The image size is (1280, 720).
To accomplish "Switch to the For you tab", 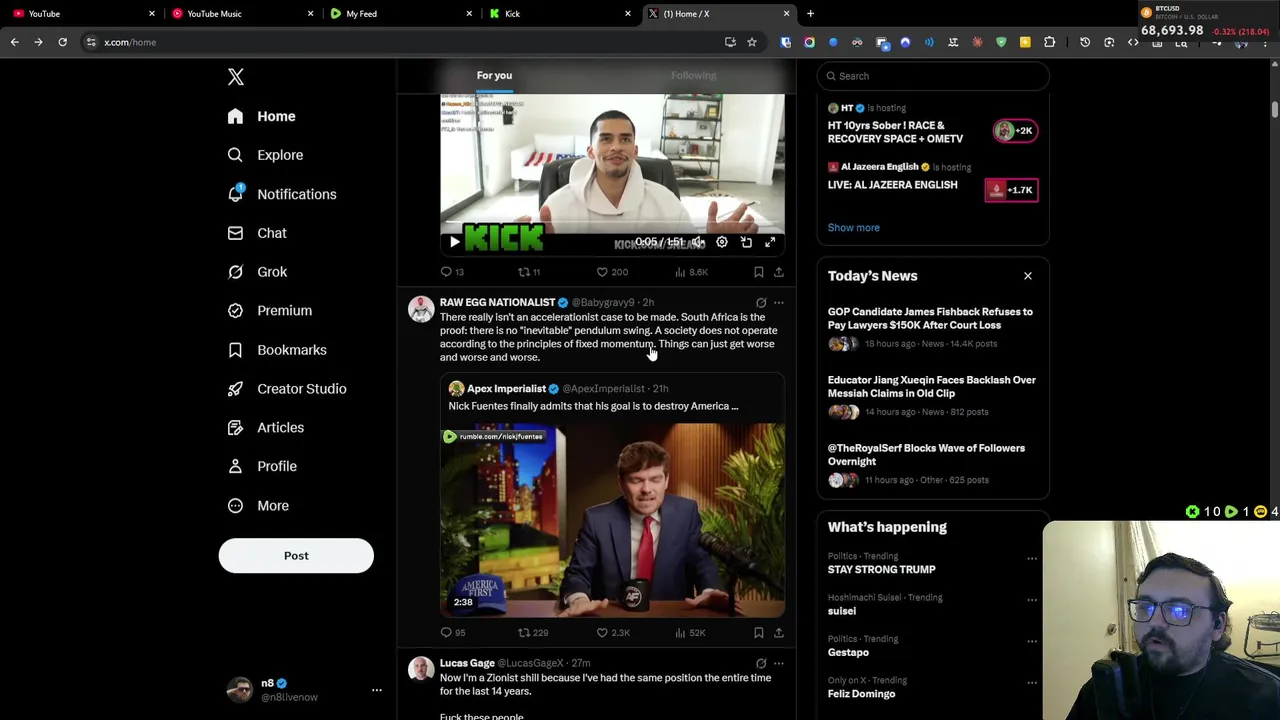I will 494,76.
